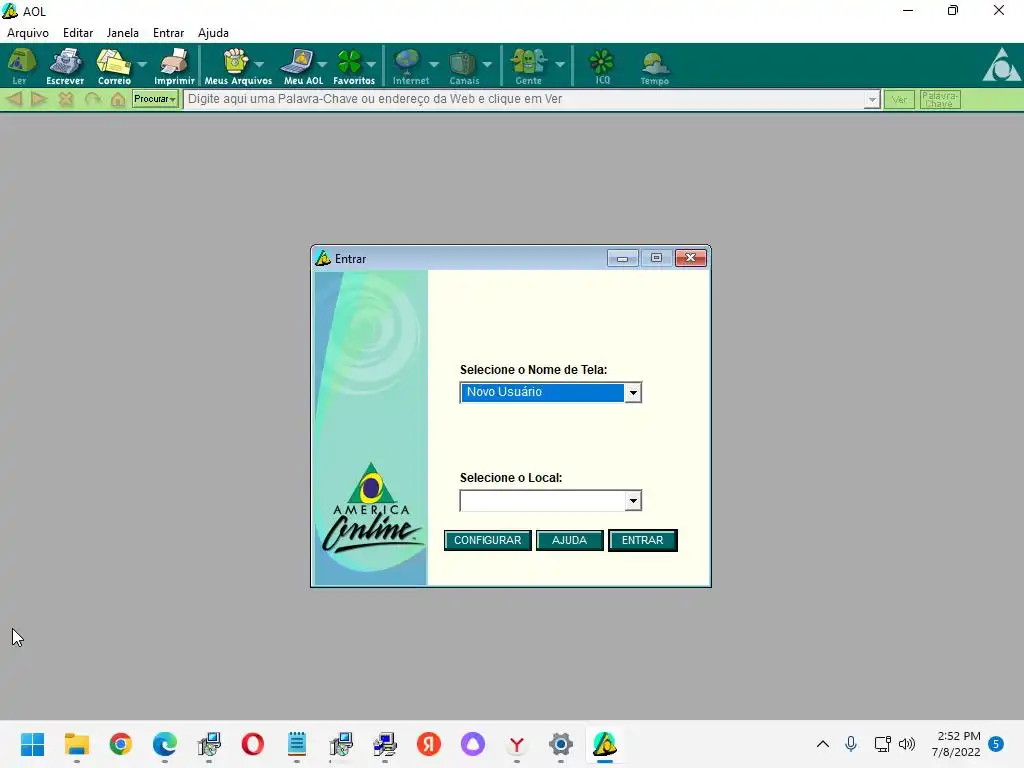Open the Windows Start menu
Viewport: 1024px width, 768px height.
pyautogui.click(x=32, y=744)
